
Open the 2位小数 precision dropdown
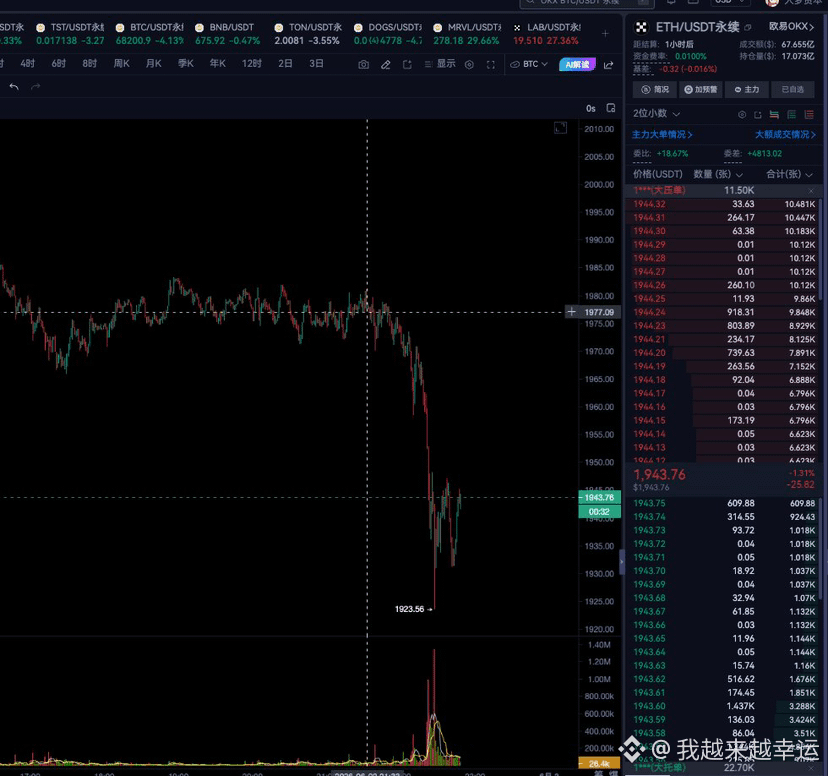pos(656,113)
